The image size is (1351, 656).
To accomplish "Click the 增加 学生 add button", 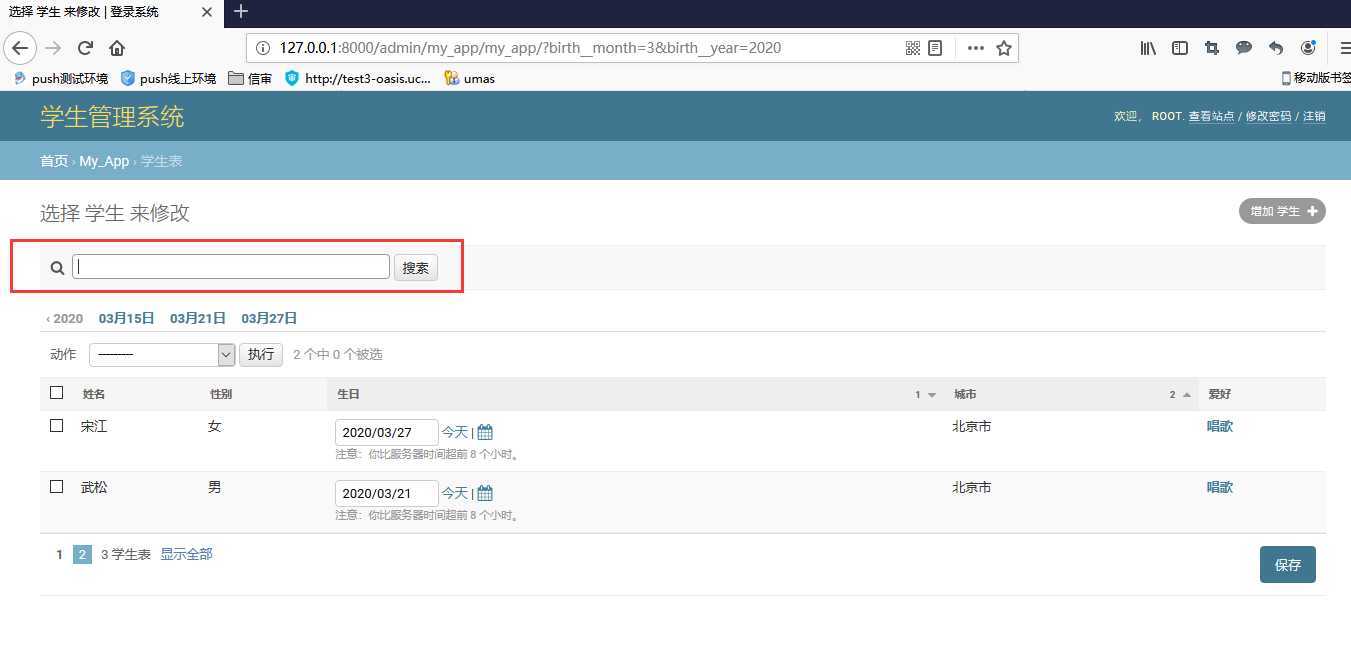I will point(1282,211).
